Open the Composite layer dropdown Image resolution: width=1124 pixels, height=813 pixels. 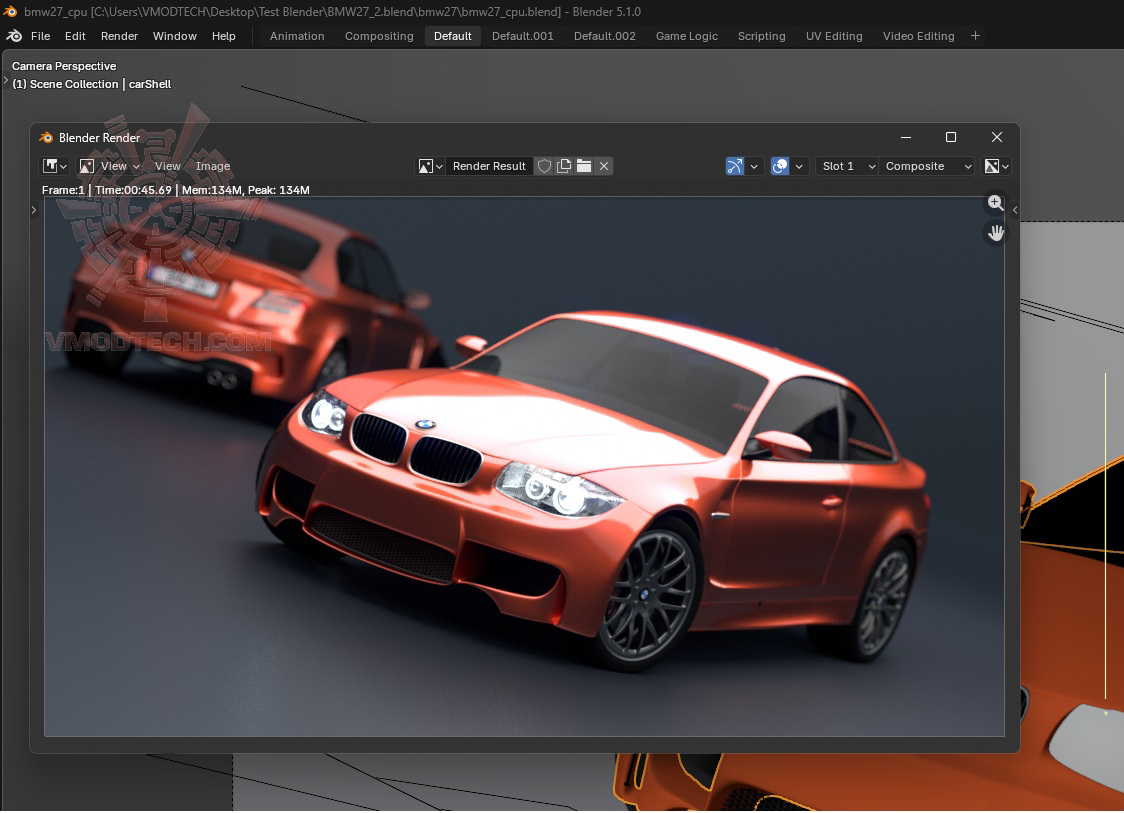(x=927, y=166)
